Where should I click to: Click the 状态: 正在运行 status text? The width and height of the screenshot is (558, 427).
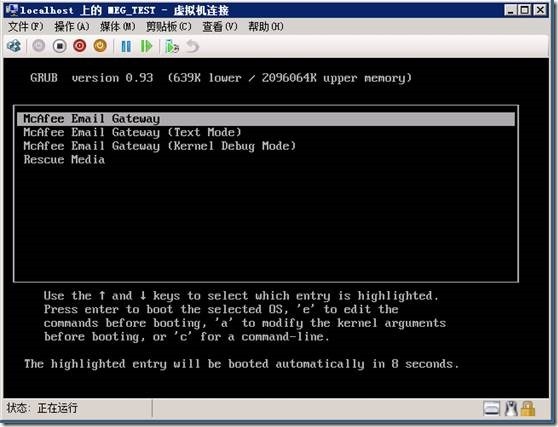point(42,408)
